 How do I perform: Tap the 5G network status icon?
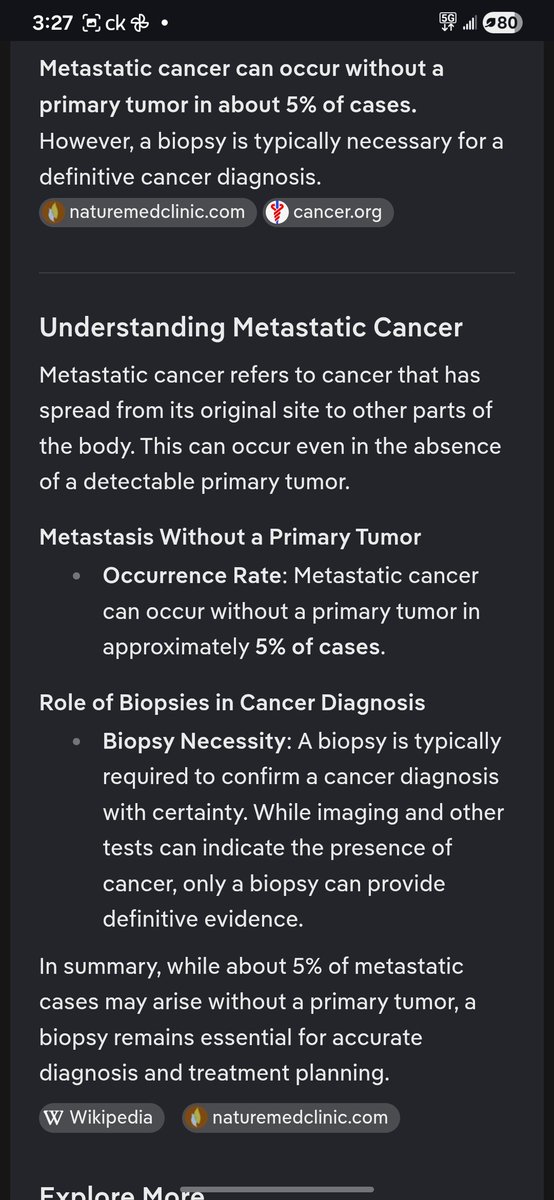coord(446,22)
